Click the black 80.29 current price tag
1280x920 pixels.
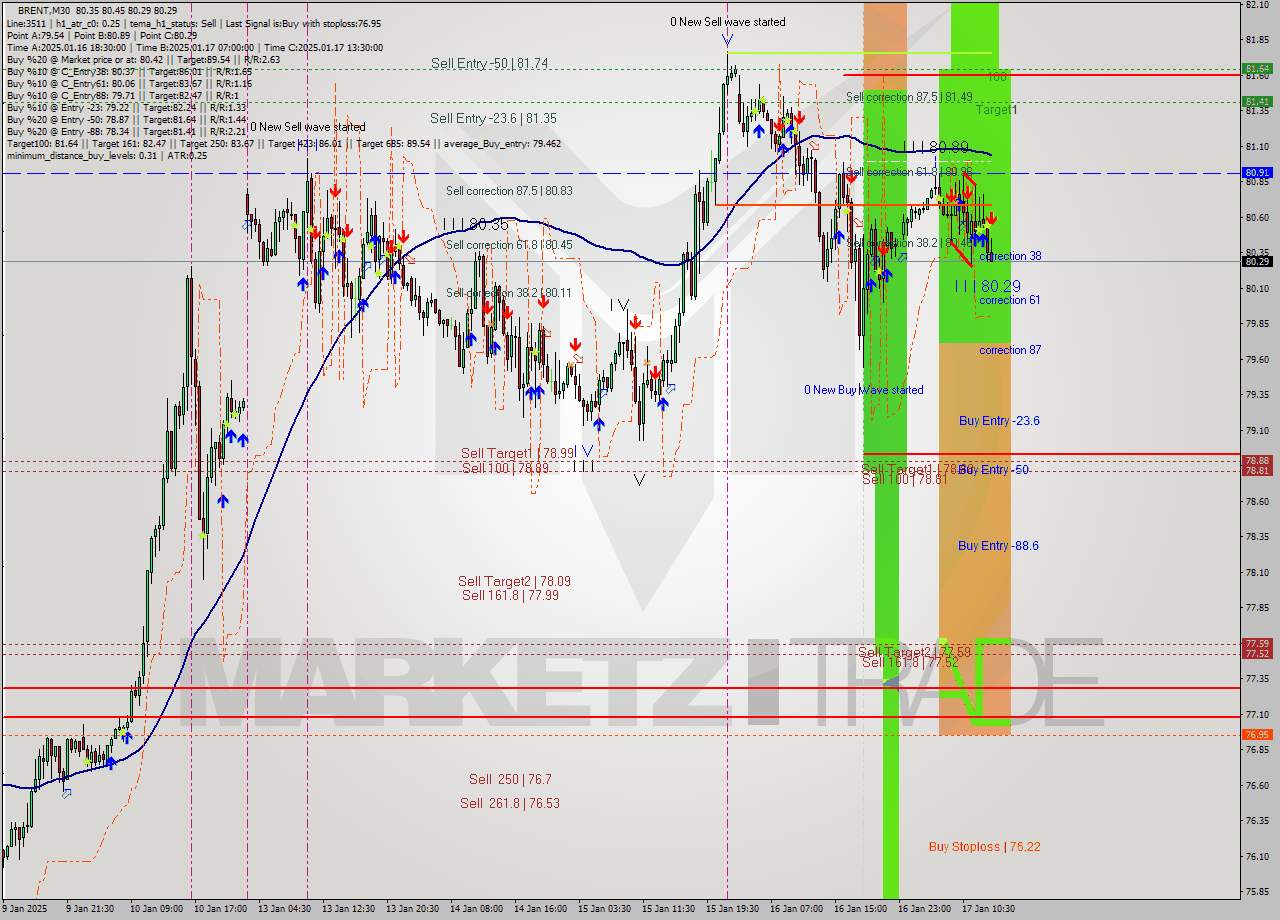(x=1257, y=261)
